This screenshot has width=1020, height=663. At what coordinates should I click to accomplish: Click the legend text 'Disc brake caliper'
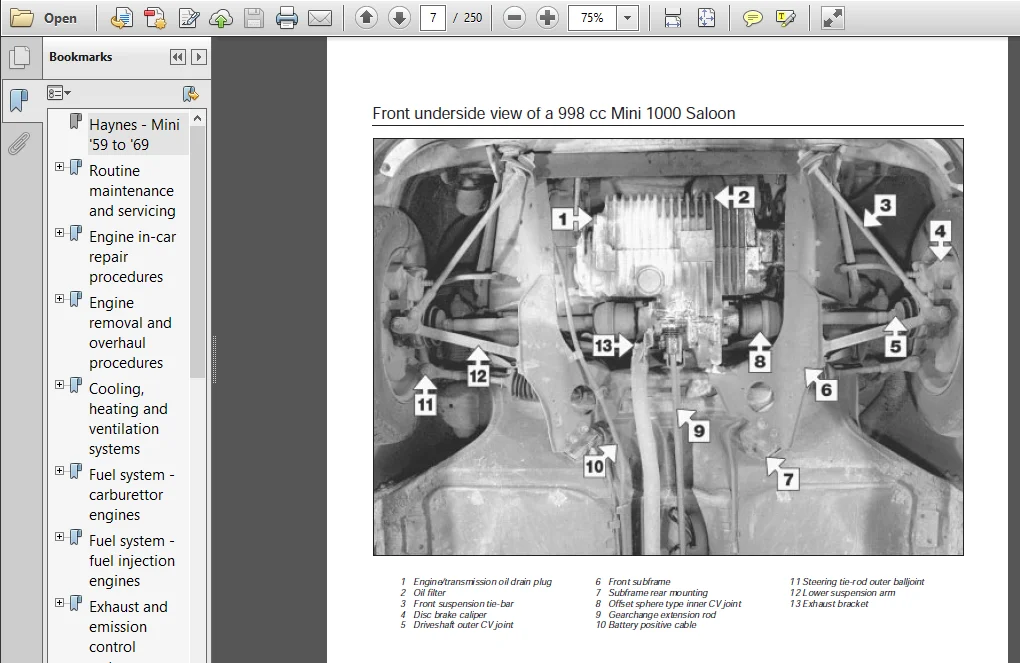pos(450,614)
